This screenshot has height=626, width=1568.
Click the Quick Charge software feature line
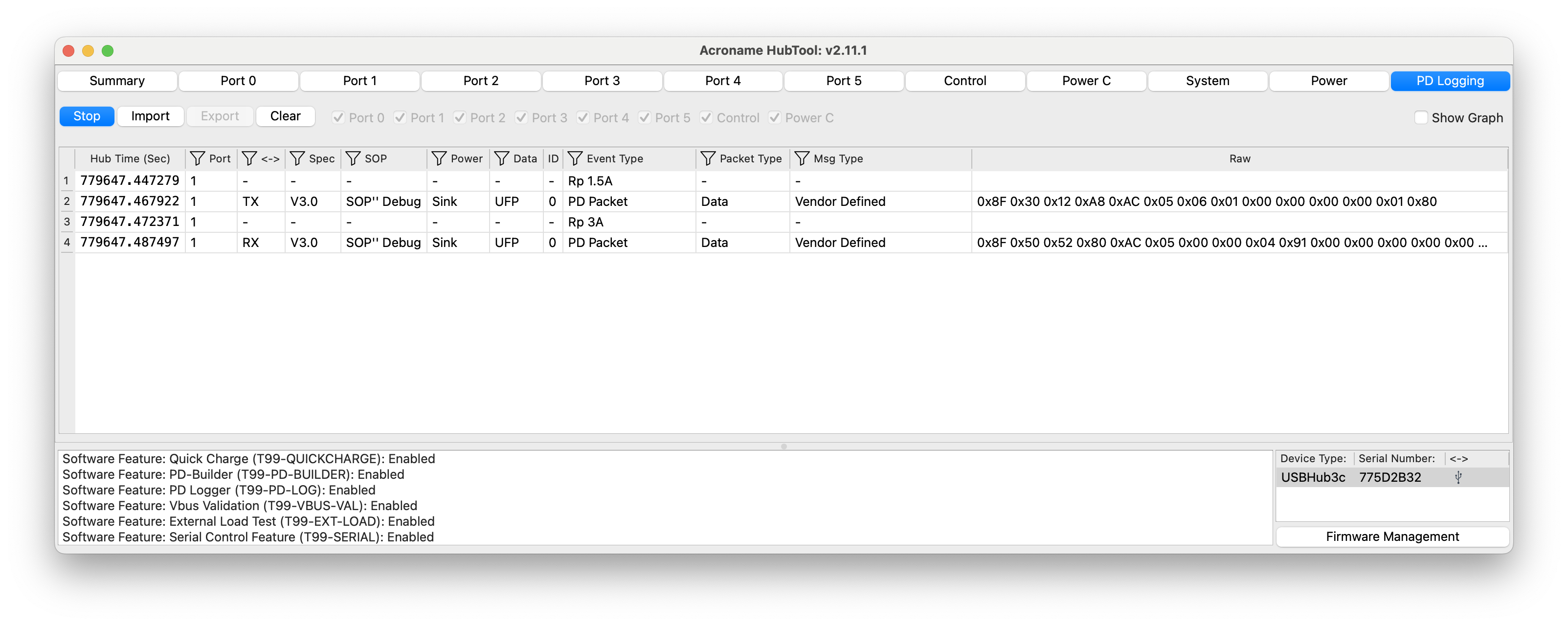click(x=248, y=459)
